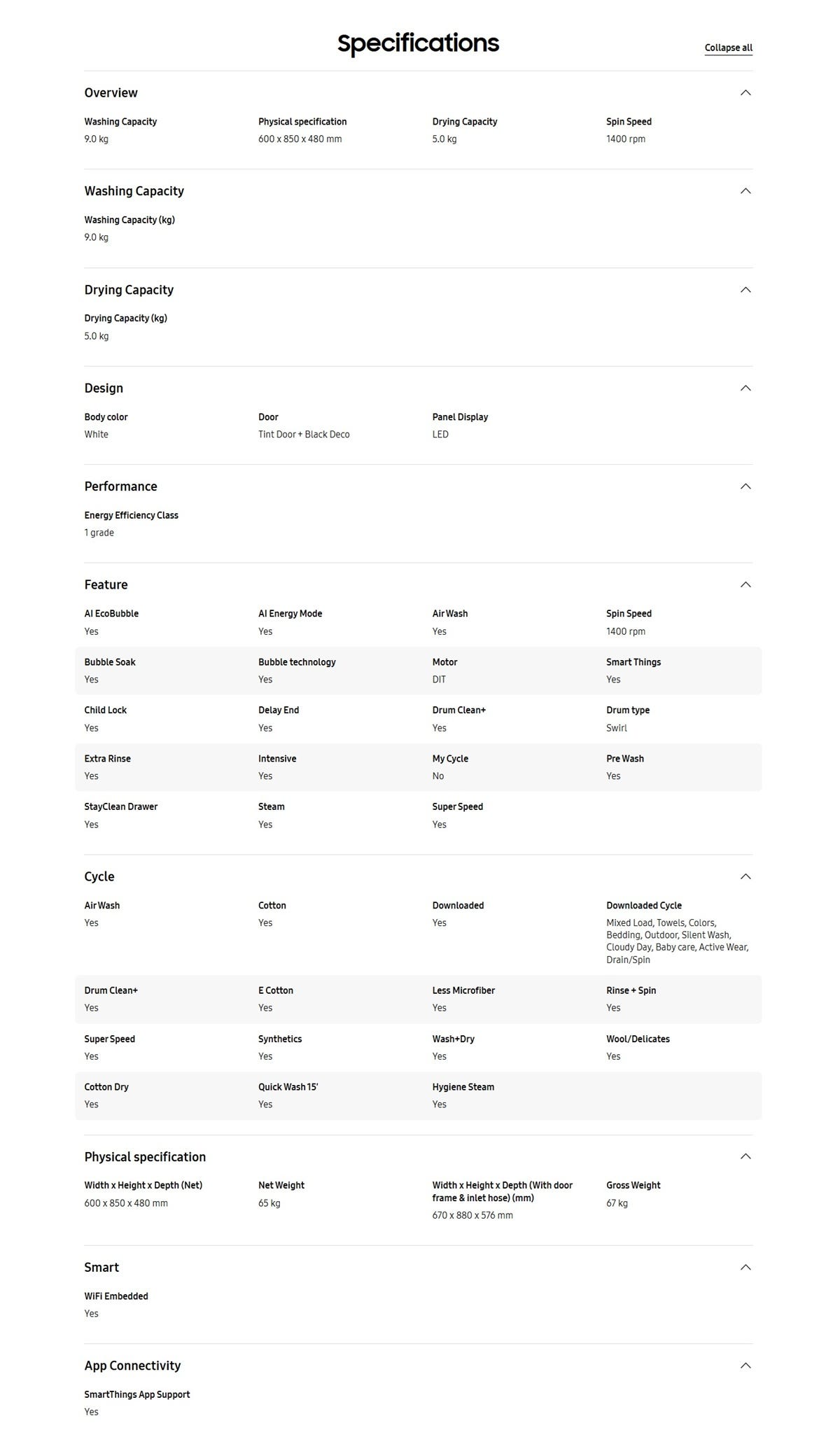Click the up-arrow icon next to Feature
Viewport: 840px width, 1444px height.
click(x=745, y=584)
